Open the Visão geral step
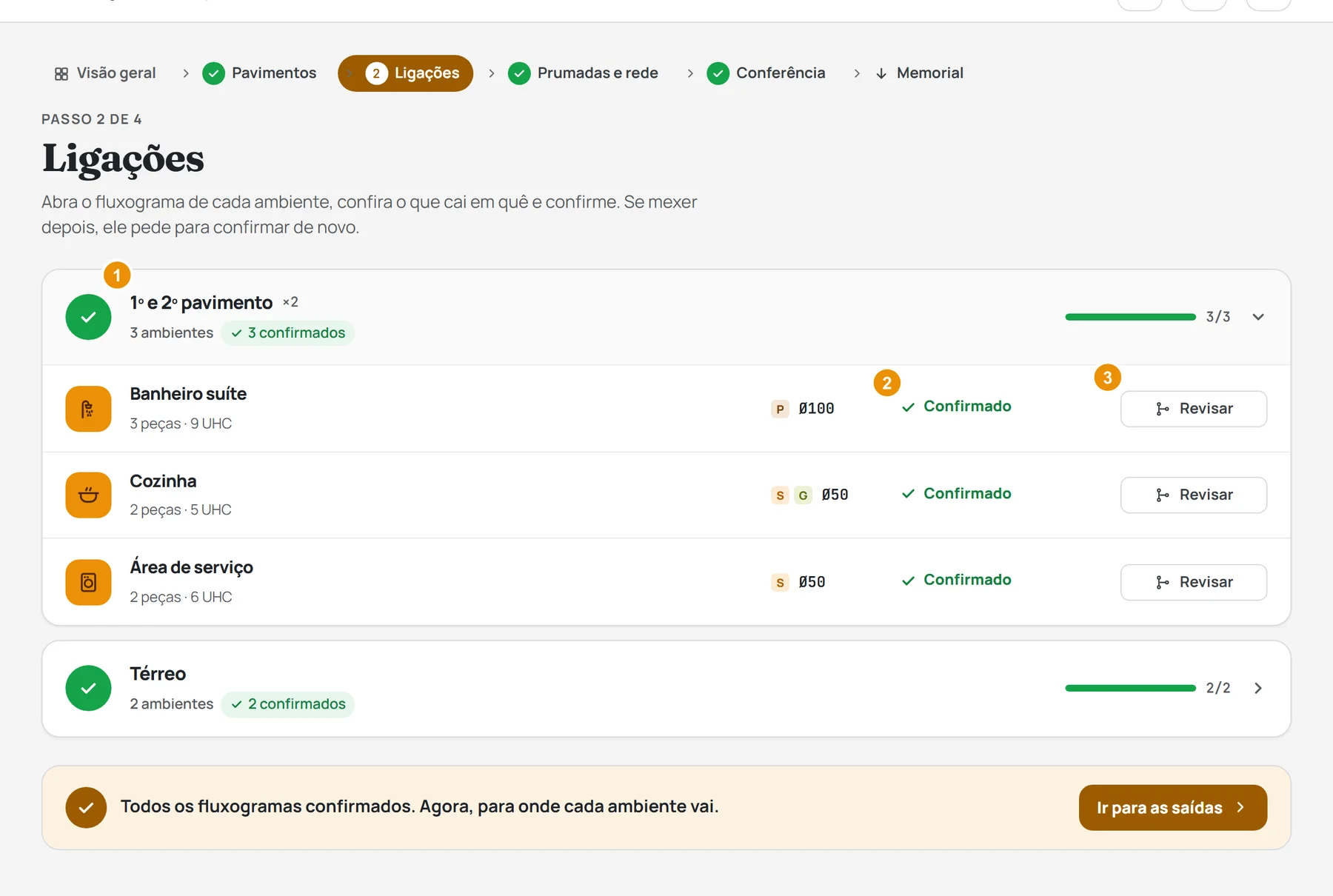The width and height of the screenshot is (1333, 896). coord(105,73)
